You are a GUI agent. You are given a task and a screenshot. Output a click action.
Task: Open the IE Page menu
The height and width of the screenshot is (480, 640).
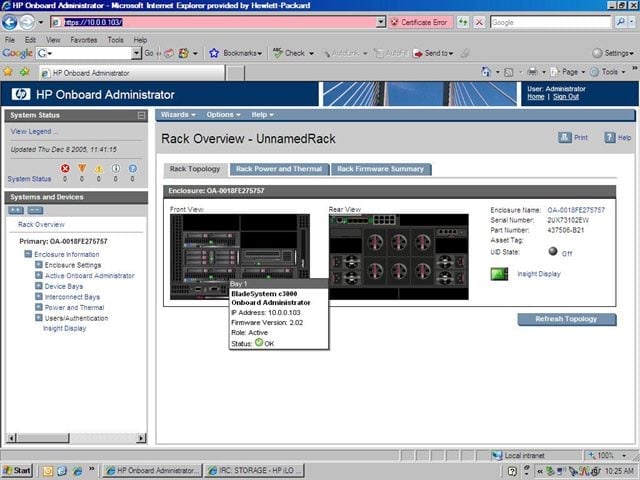point(568,72)
